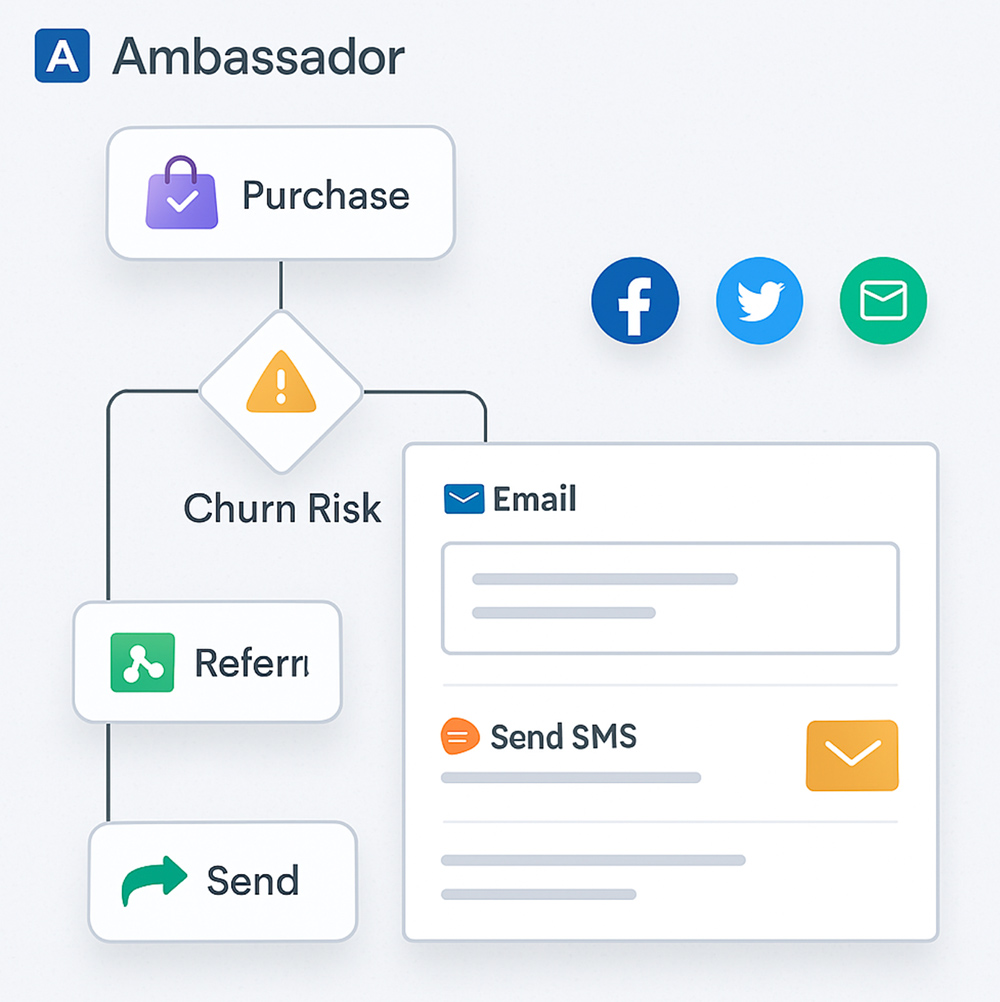
Task: Select the Referral workflow node
Action: click(208, 662)
